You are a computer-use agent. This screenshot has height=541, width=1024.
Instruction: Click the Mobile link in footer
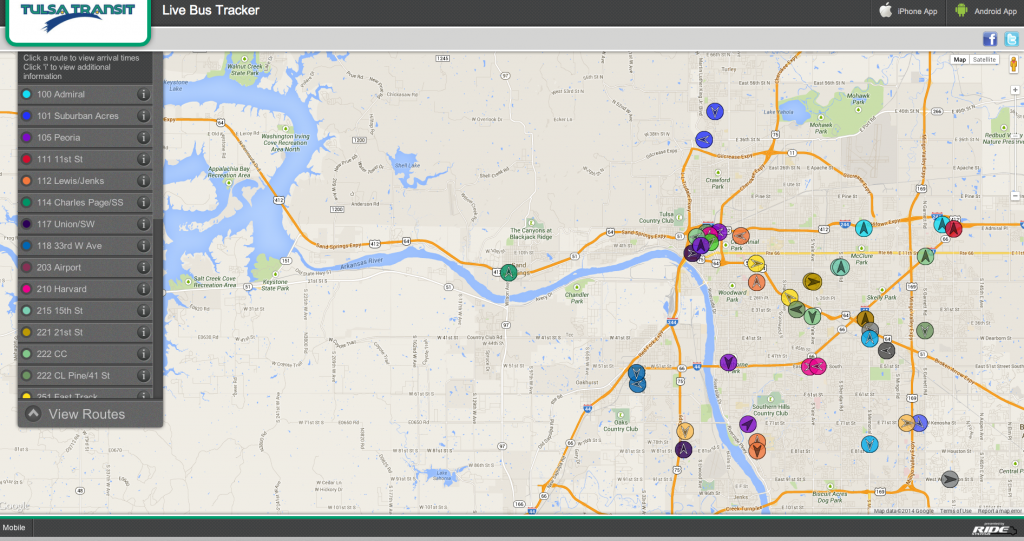pos(14,528)
